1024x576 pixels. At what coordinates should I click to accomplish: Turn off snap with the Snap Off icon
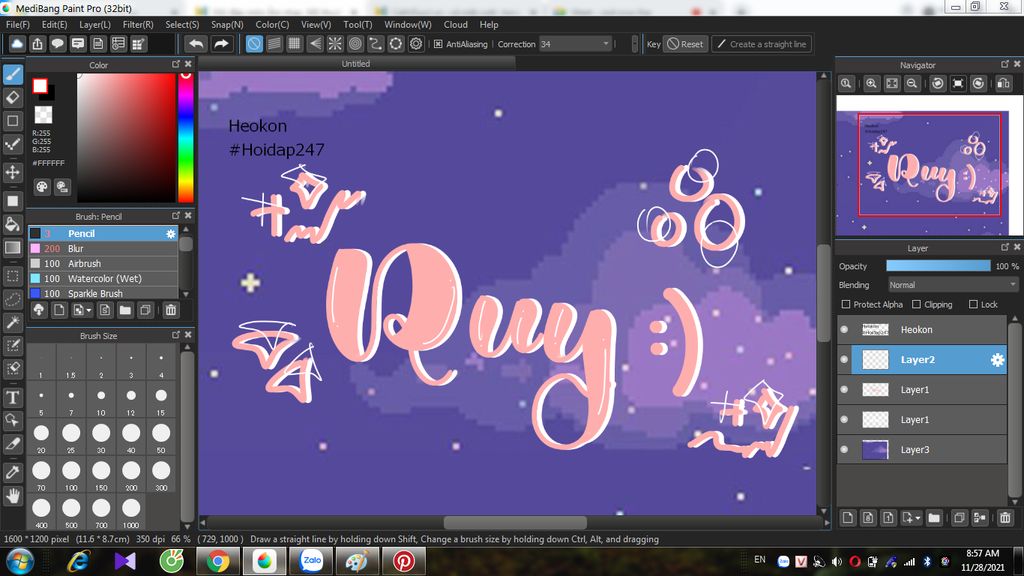[254, 44]
